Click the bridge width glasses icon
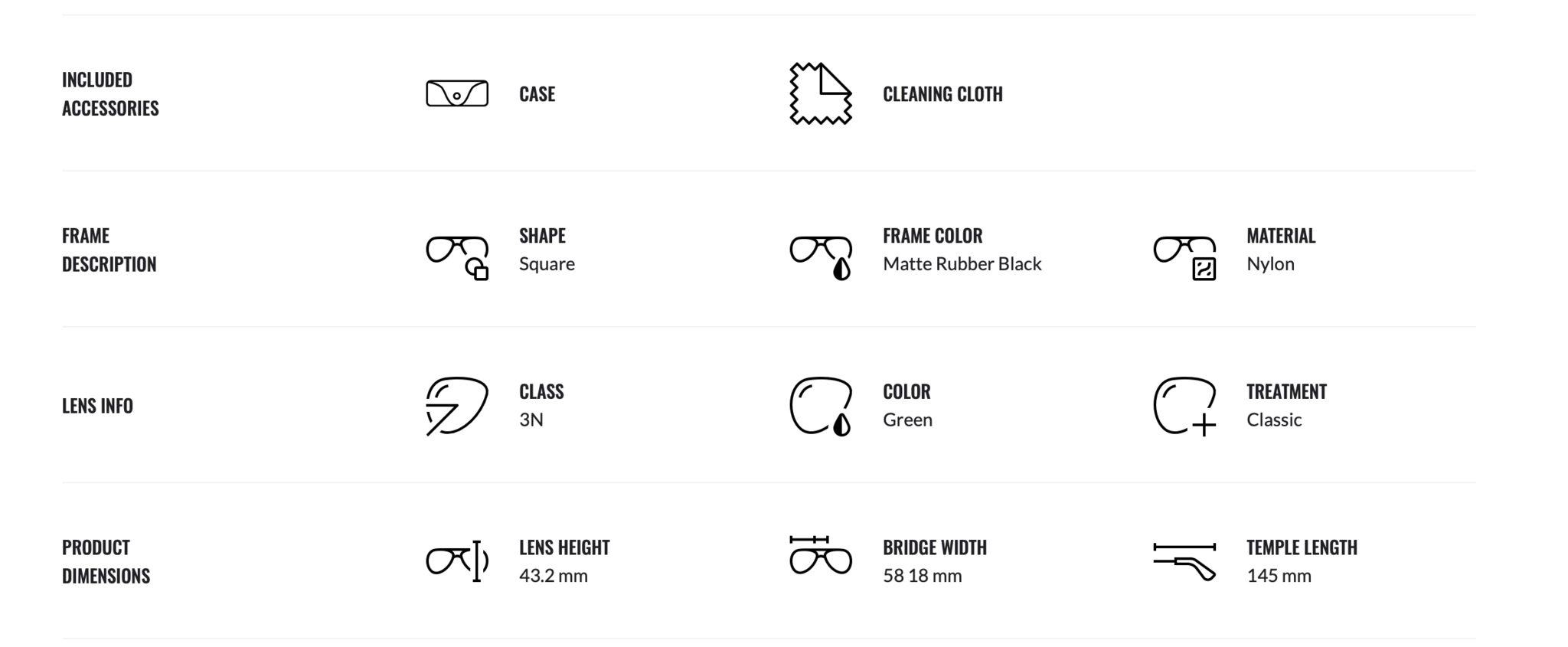Viewport: 1568px width, 647px height. tap(821, 555)
